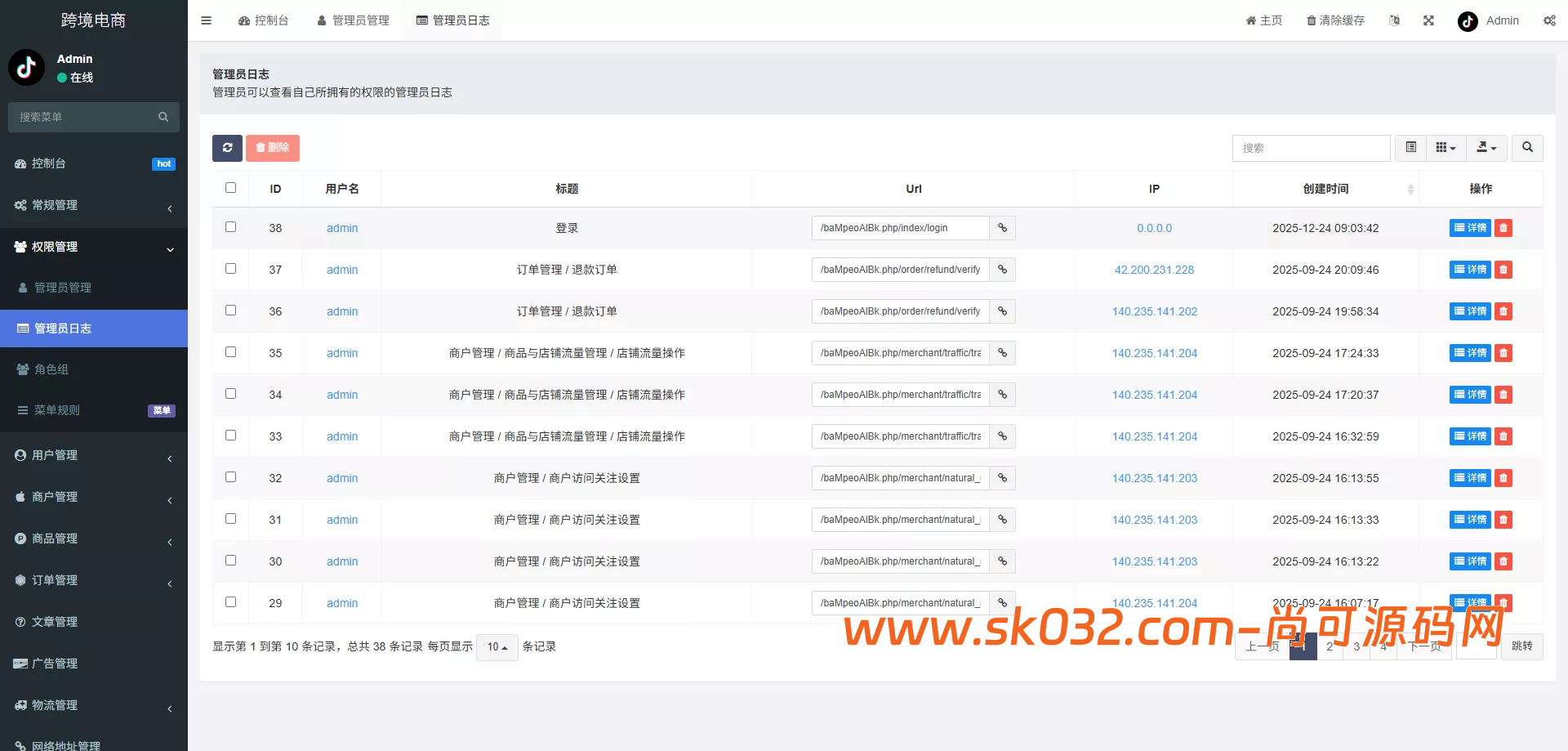1568x751 pixels.
Task: Check the select-all checkbox in the table header
Action: [x=230, y=187]
